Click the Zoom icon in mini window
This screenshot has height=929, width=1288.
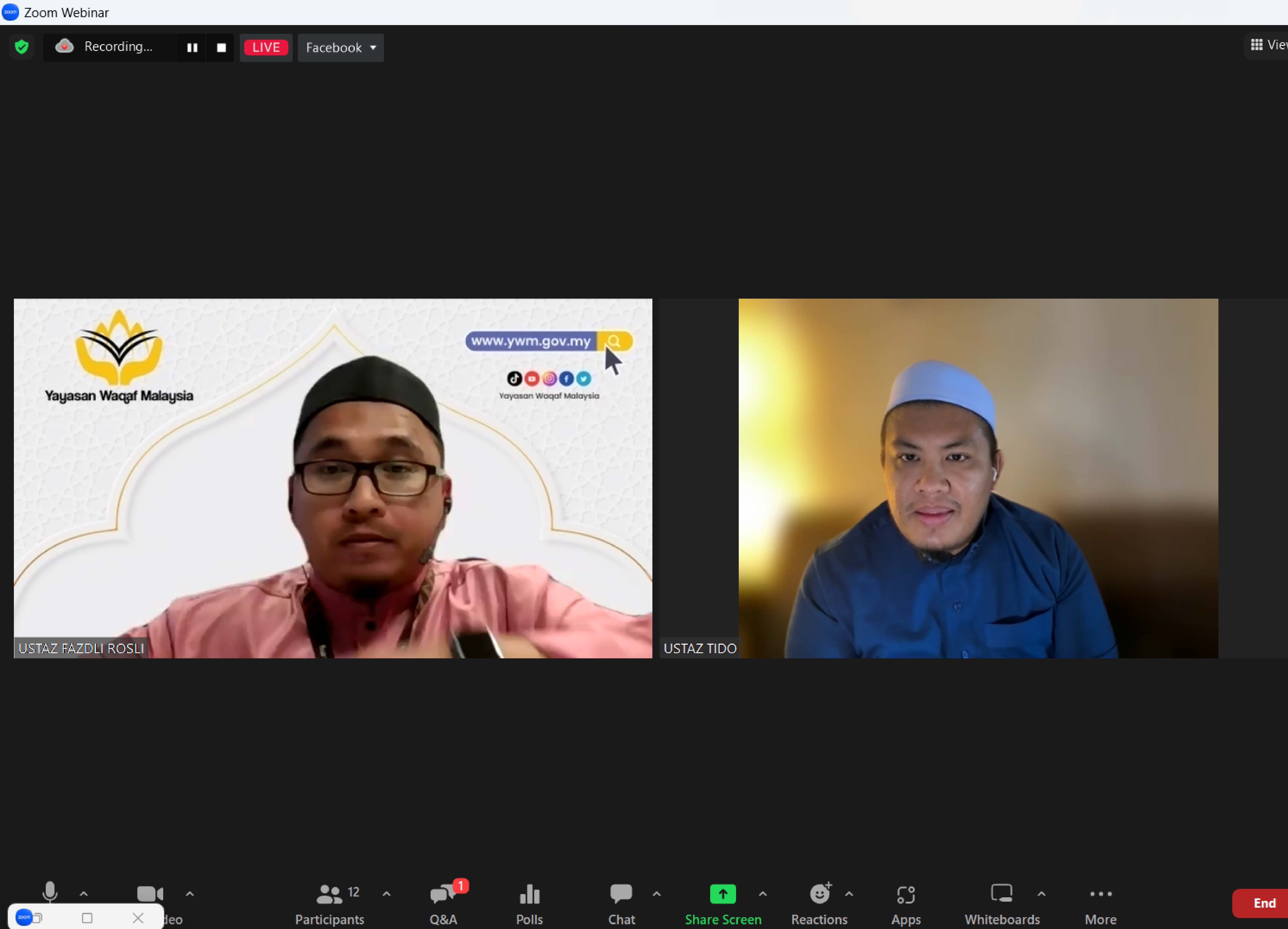[x=24, y=917]
